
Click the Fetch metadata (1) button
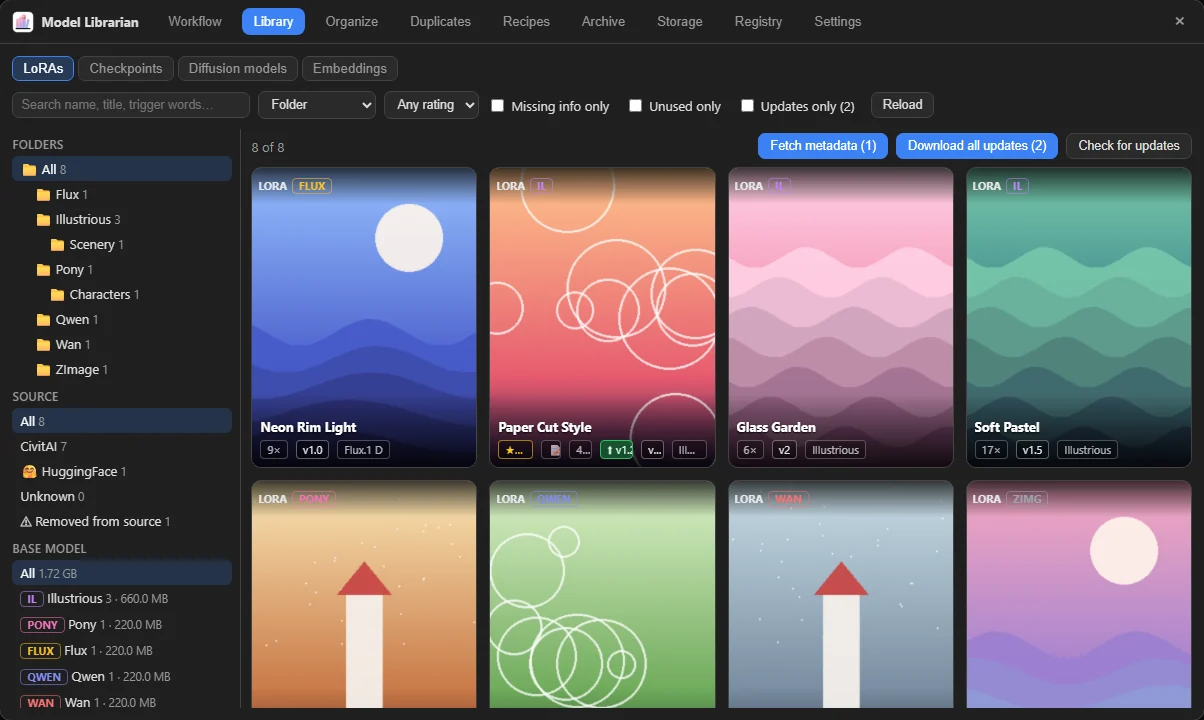coord(823,146)
